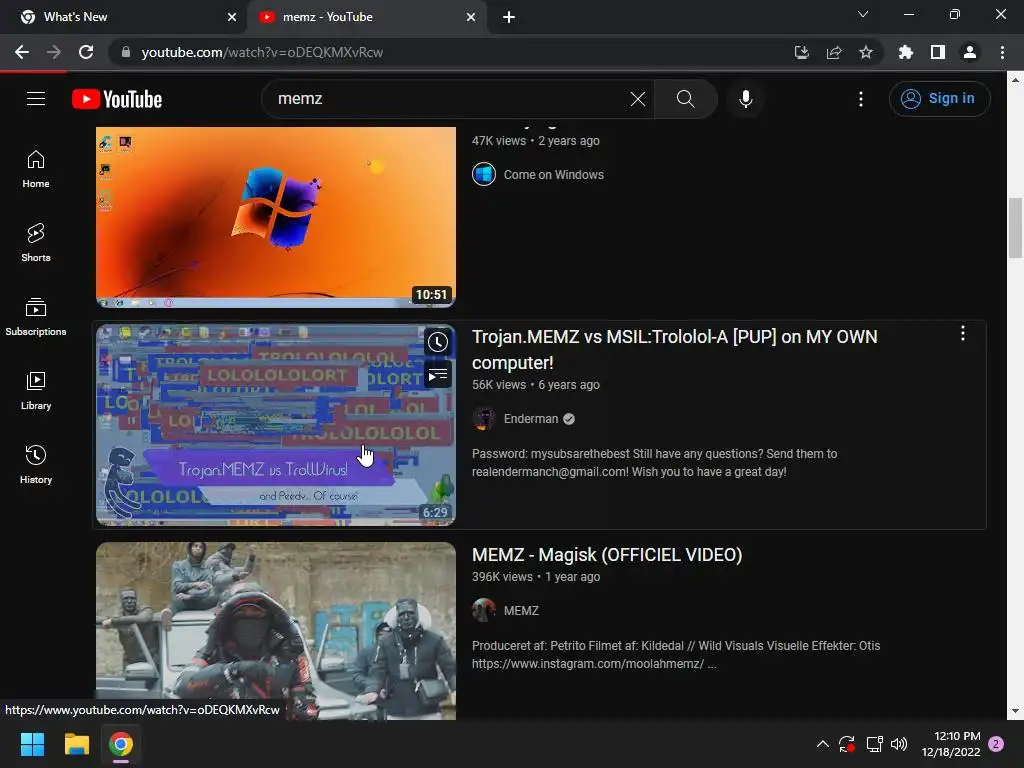This screenshot has height=768, width=1024.
Task: Bookmark this page with star icon
Action: [x=865, y=52]
